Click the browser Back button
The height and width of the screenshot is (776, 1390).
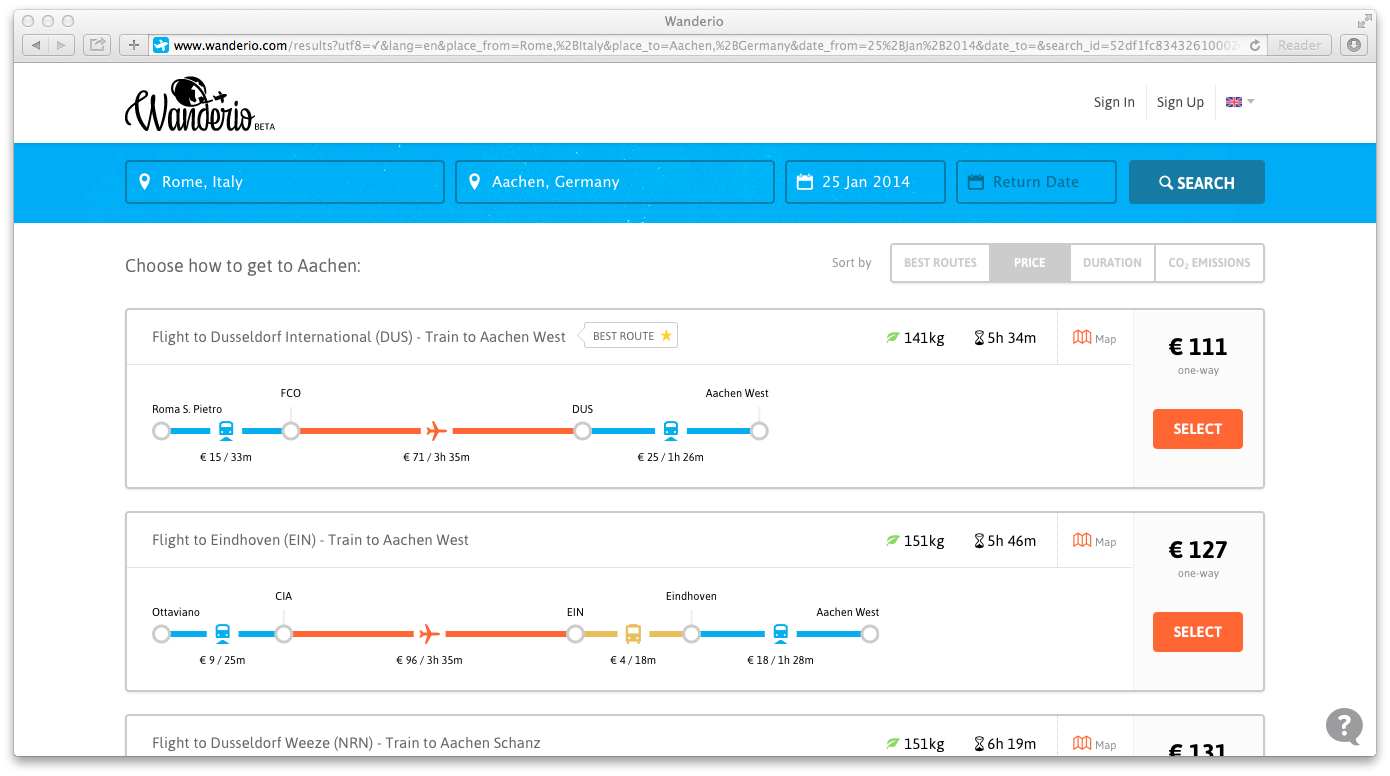pyautogui.click(x=36, y=45)
